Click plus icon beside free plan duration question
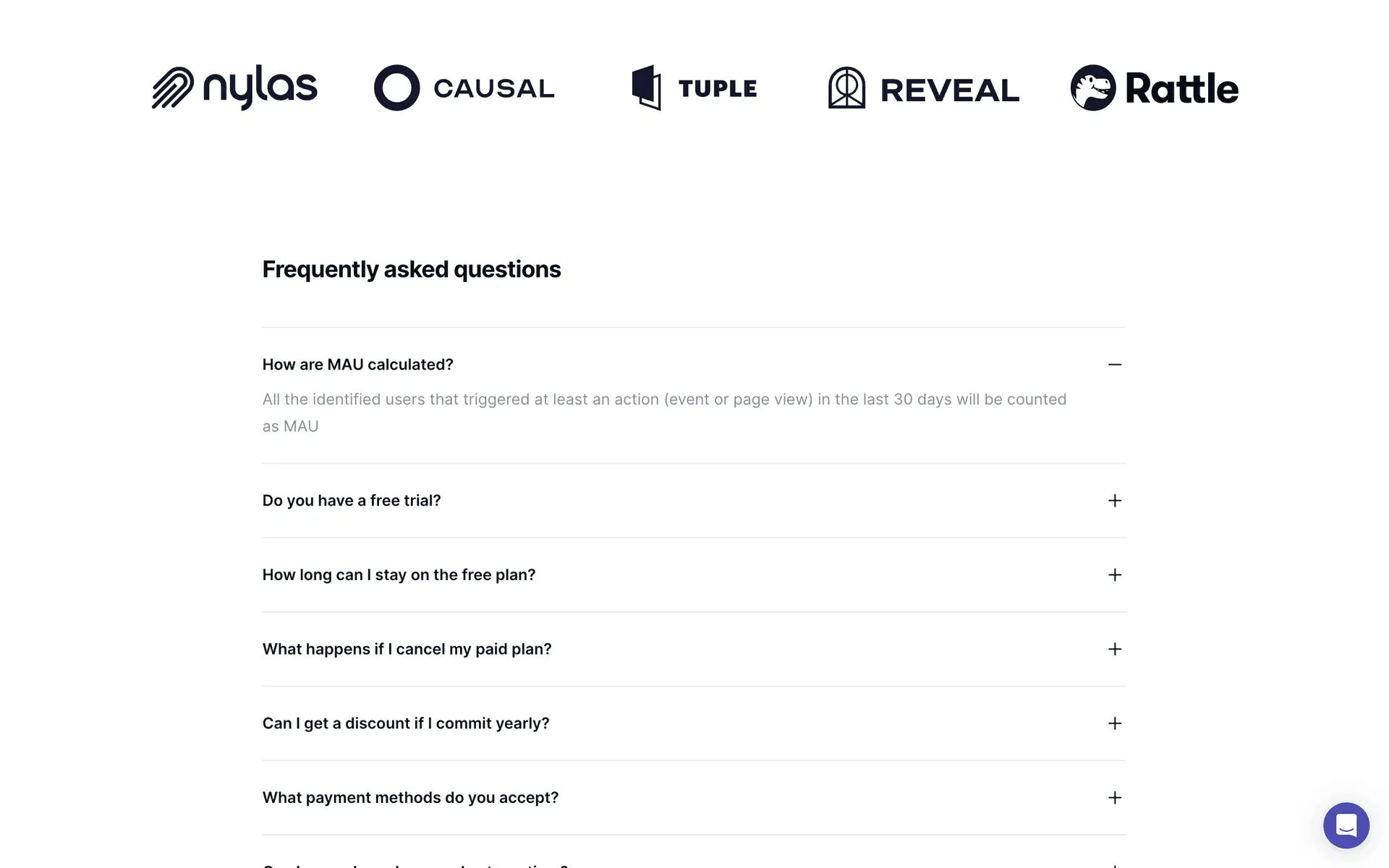The height and width of the screenshot is (868, 1389). pyautogui.click(x=1114, y=575)
